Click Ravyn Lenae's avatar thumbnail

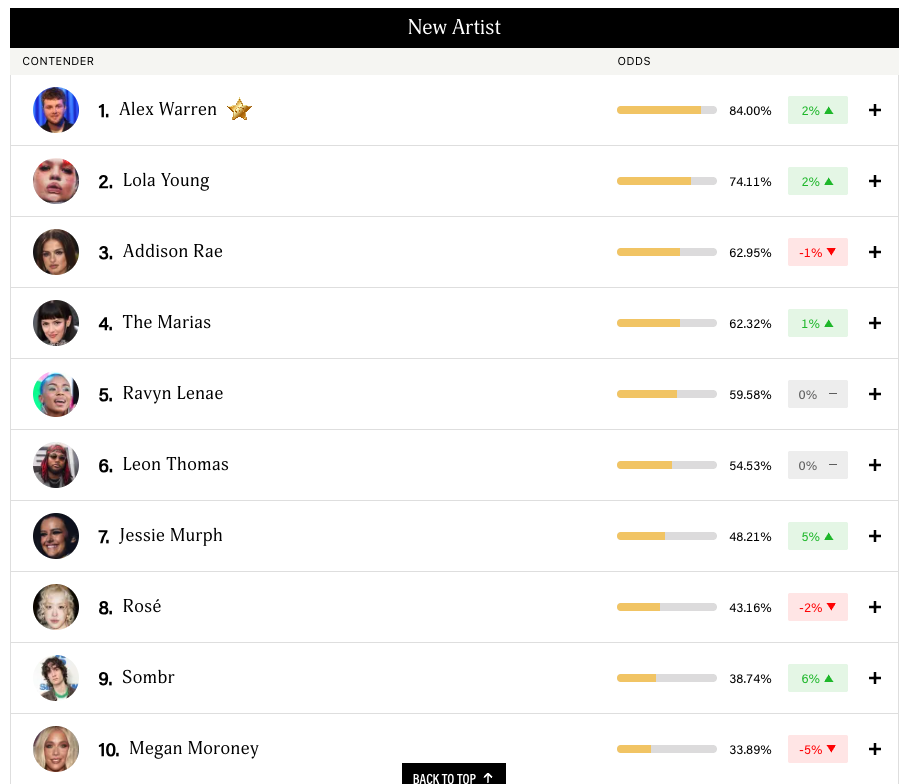pos(56,394)
